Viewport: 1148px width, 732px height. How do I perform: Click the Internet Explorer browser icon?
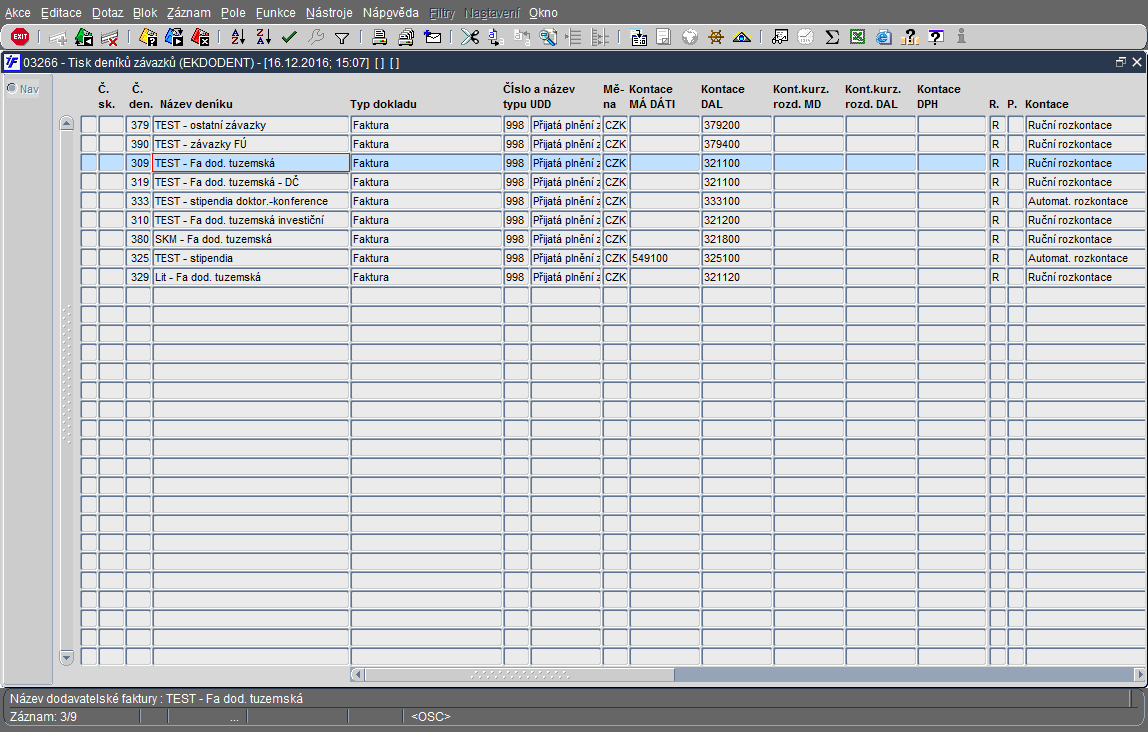[x=884, y=37]
